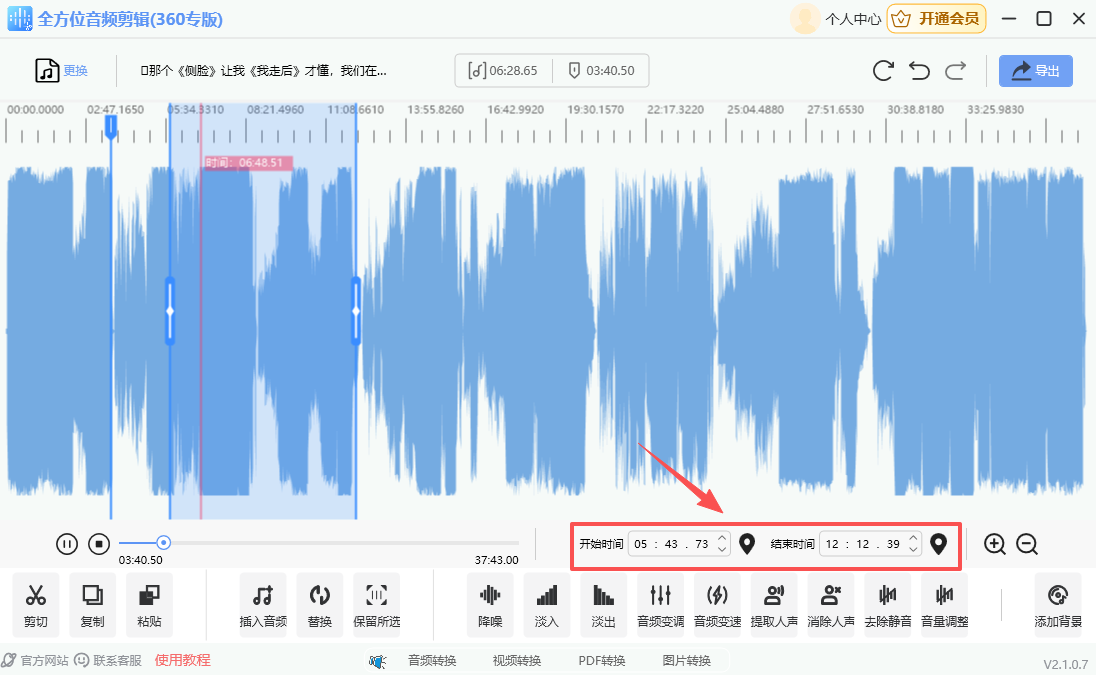Click the 导出 export button

1036,71
